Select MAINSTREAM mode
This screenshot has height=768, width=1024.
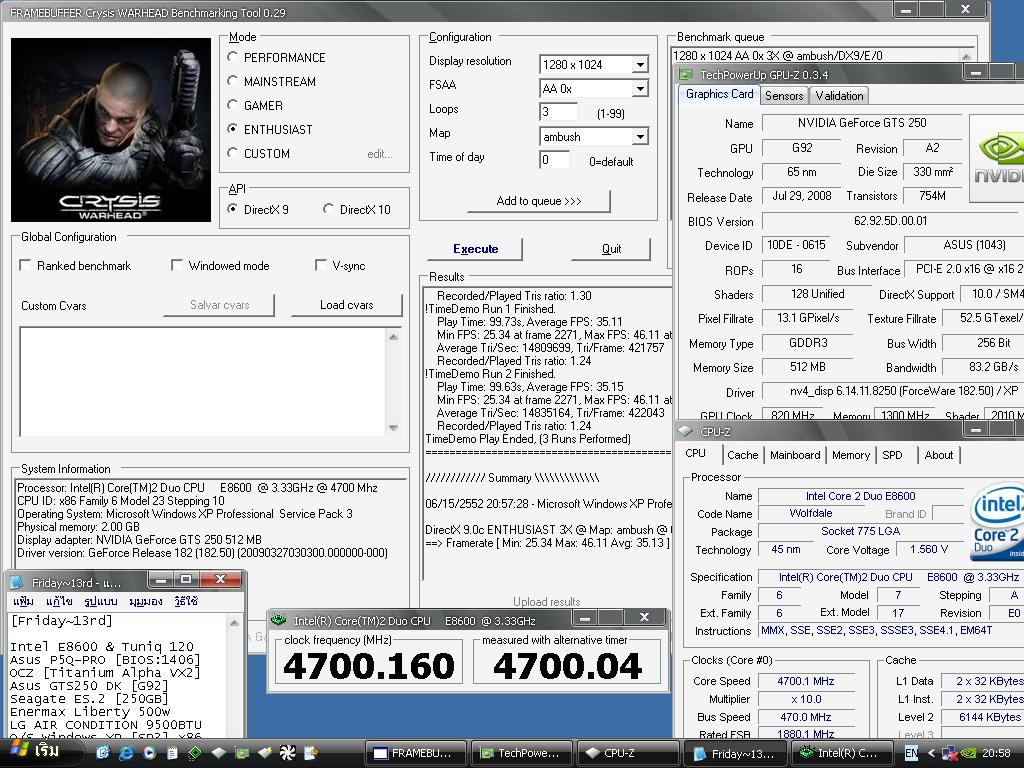(x=232, y=81)
